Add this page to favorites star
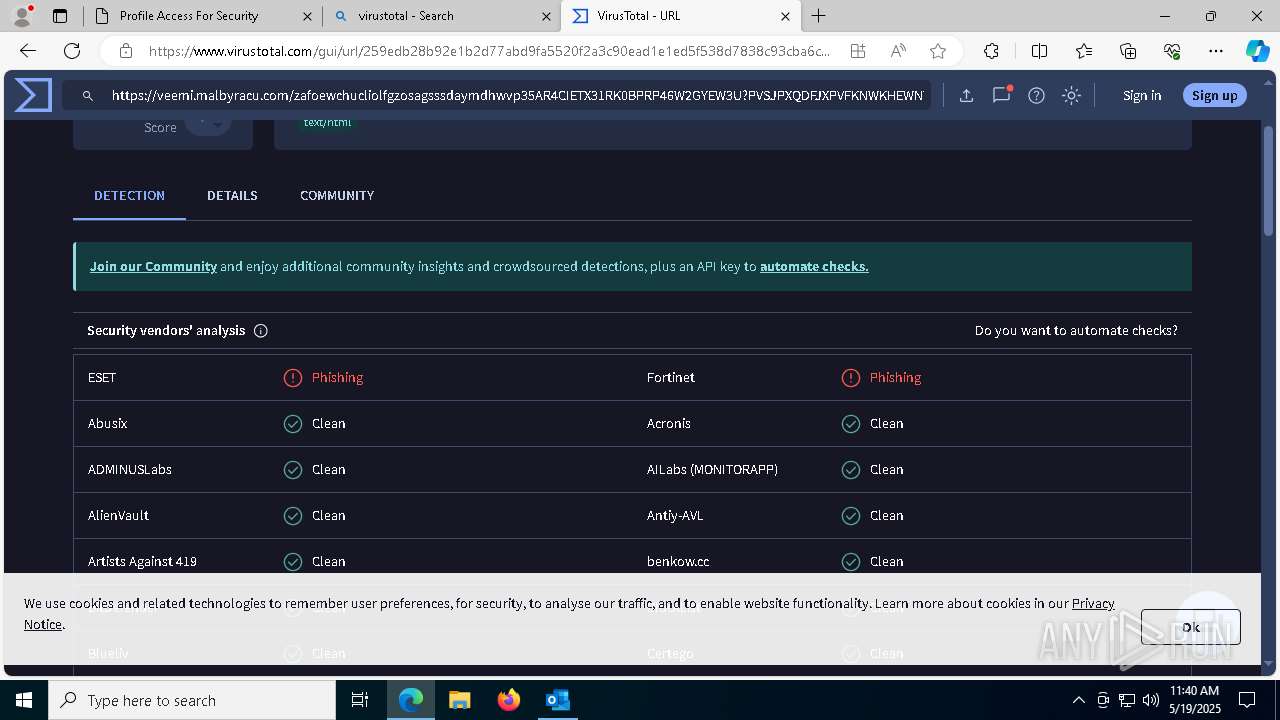 937,51
